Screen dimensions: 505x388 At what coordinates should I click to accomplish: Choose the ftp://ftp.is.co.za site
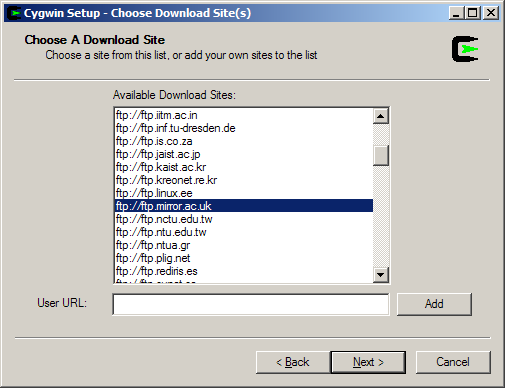(x=244, y=141)
